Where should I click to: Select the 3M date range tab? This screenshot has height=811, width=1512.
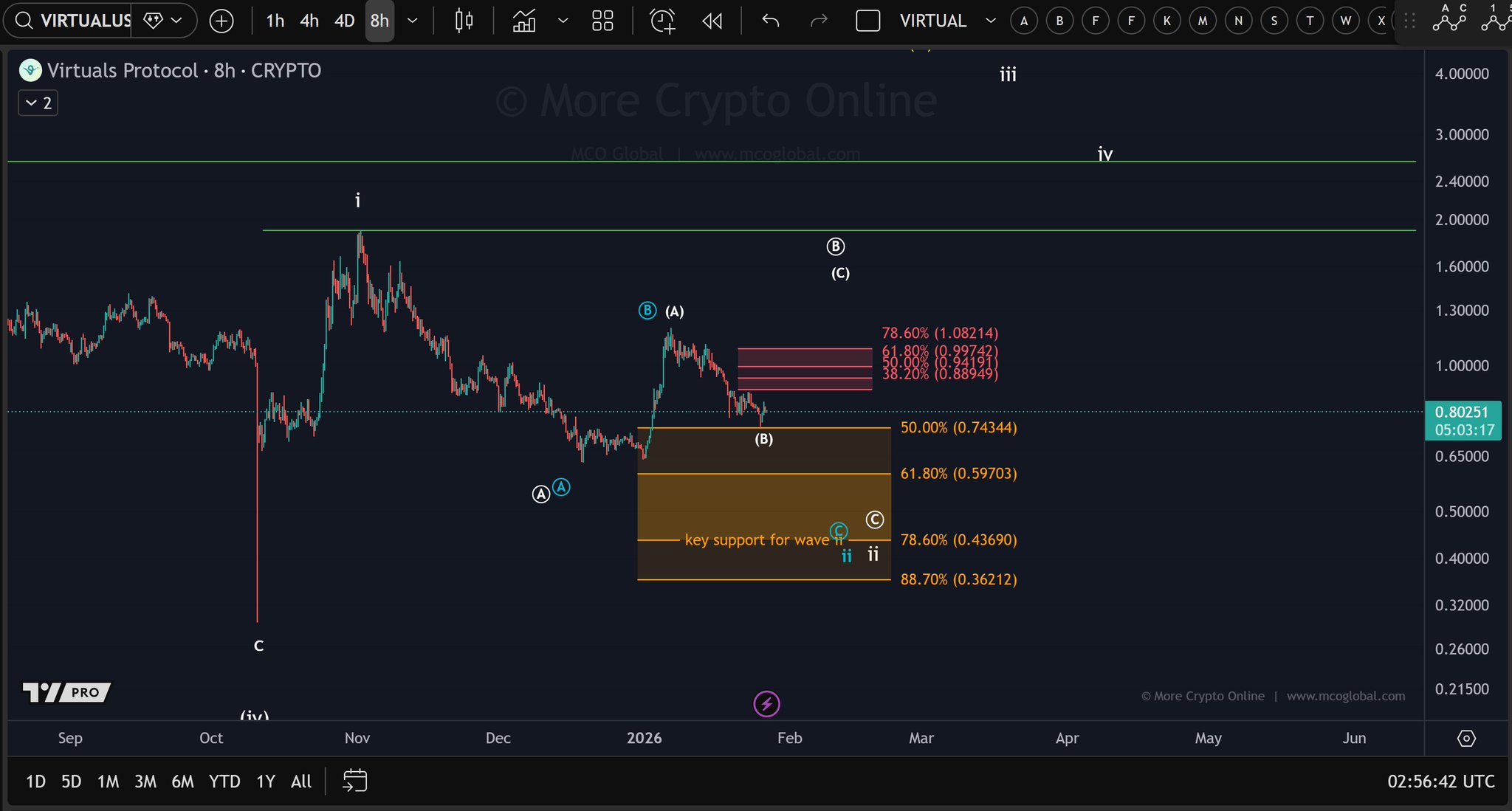[x=145, y=781]
